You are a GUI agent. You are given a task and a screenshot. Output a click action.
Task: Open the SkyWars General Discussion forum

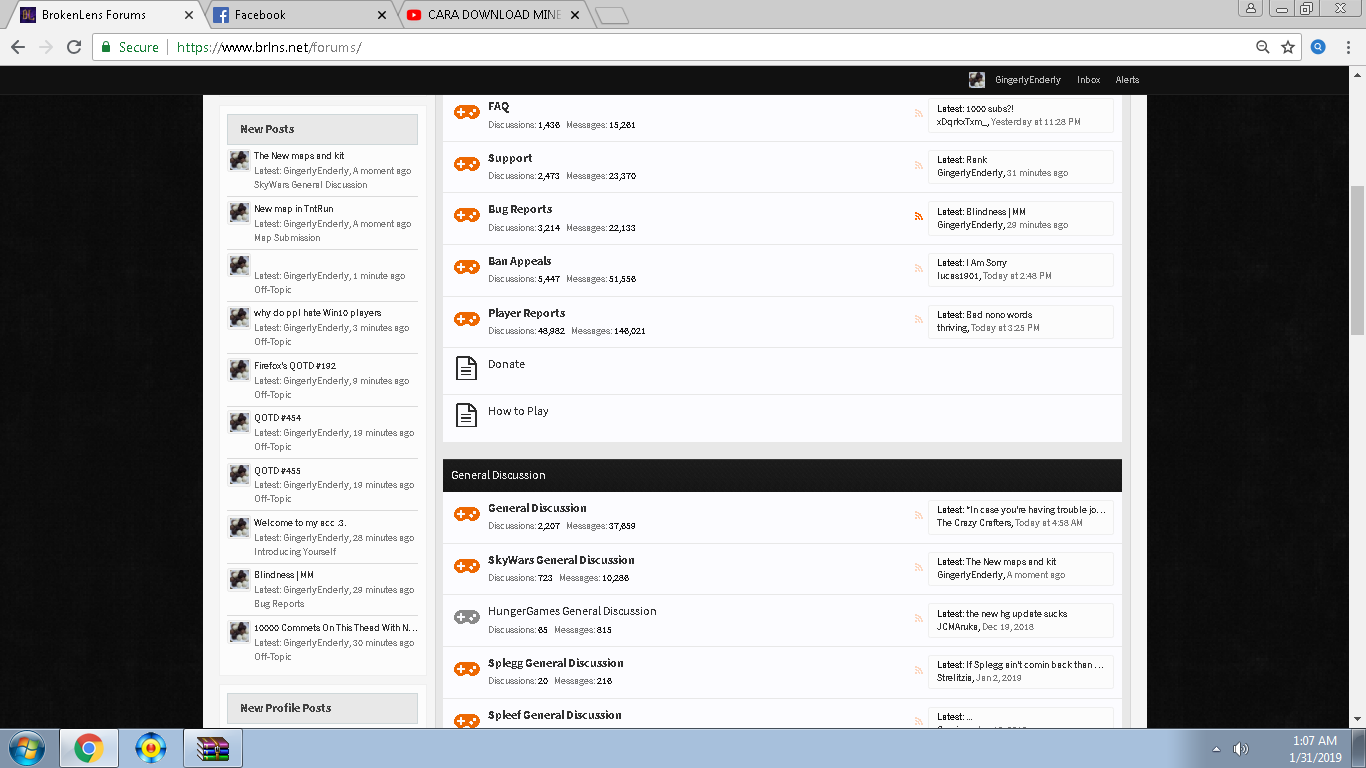tap(561, 560)
